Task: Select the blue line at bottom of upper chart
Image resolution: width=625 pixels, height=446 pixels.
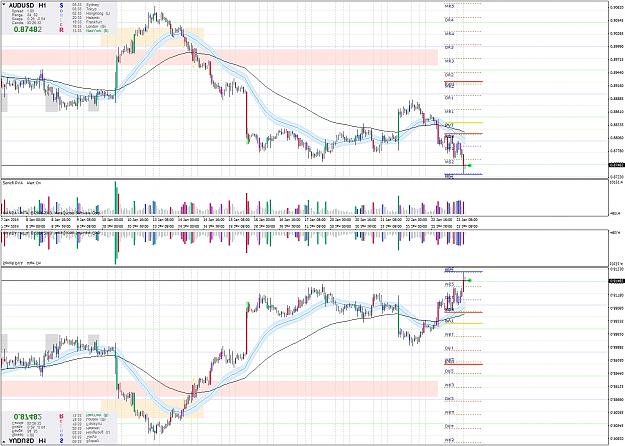Action: point(464,174)
